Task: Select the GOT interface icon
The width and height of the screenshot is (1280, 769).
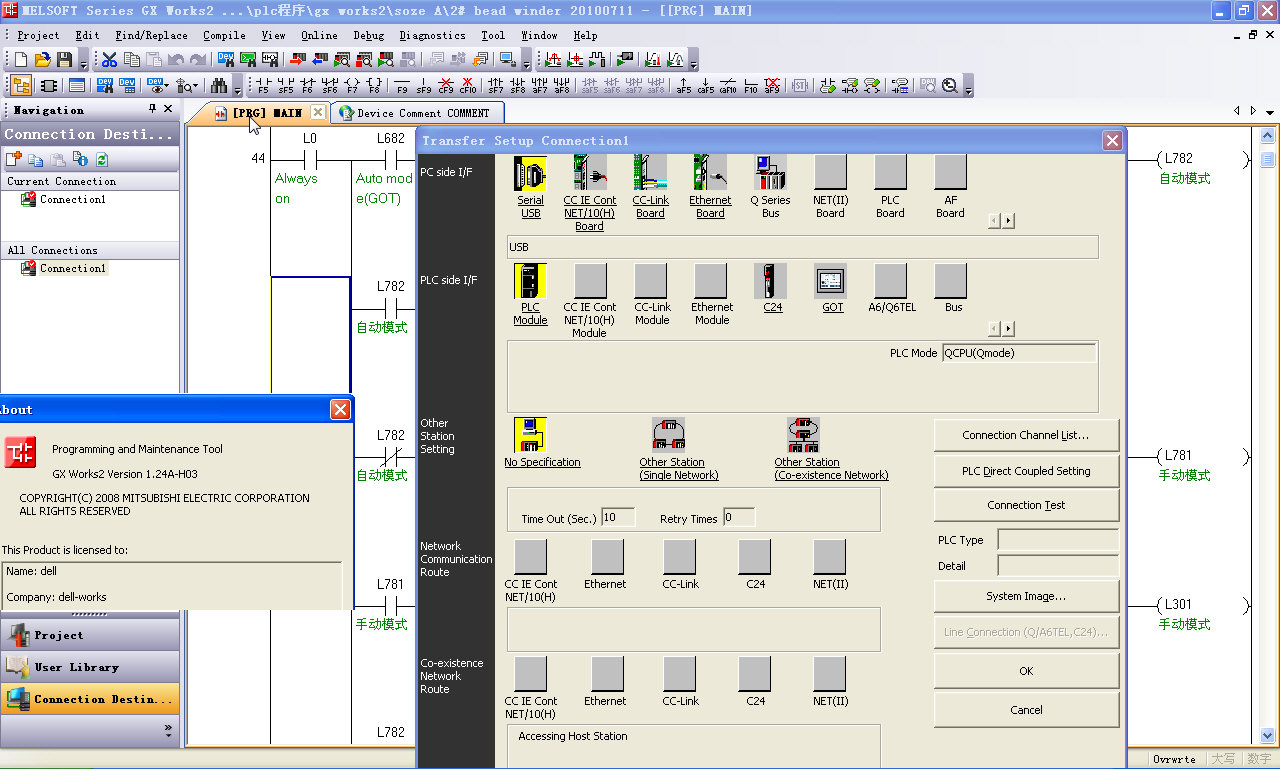Action: [830, 281]
